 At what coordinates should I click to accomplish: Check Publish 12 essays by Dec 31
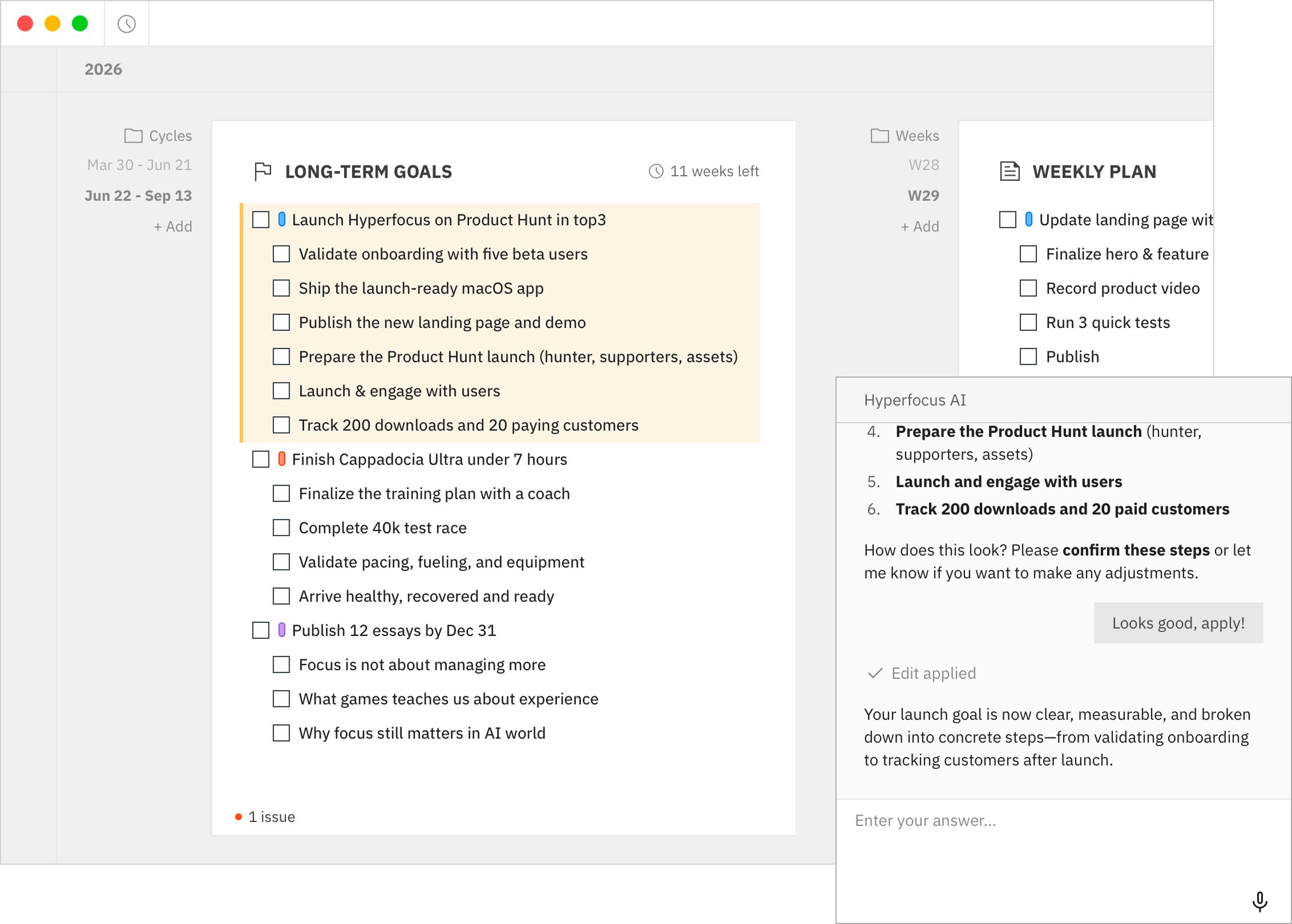261,630
